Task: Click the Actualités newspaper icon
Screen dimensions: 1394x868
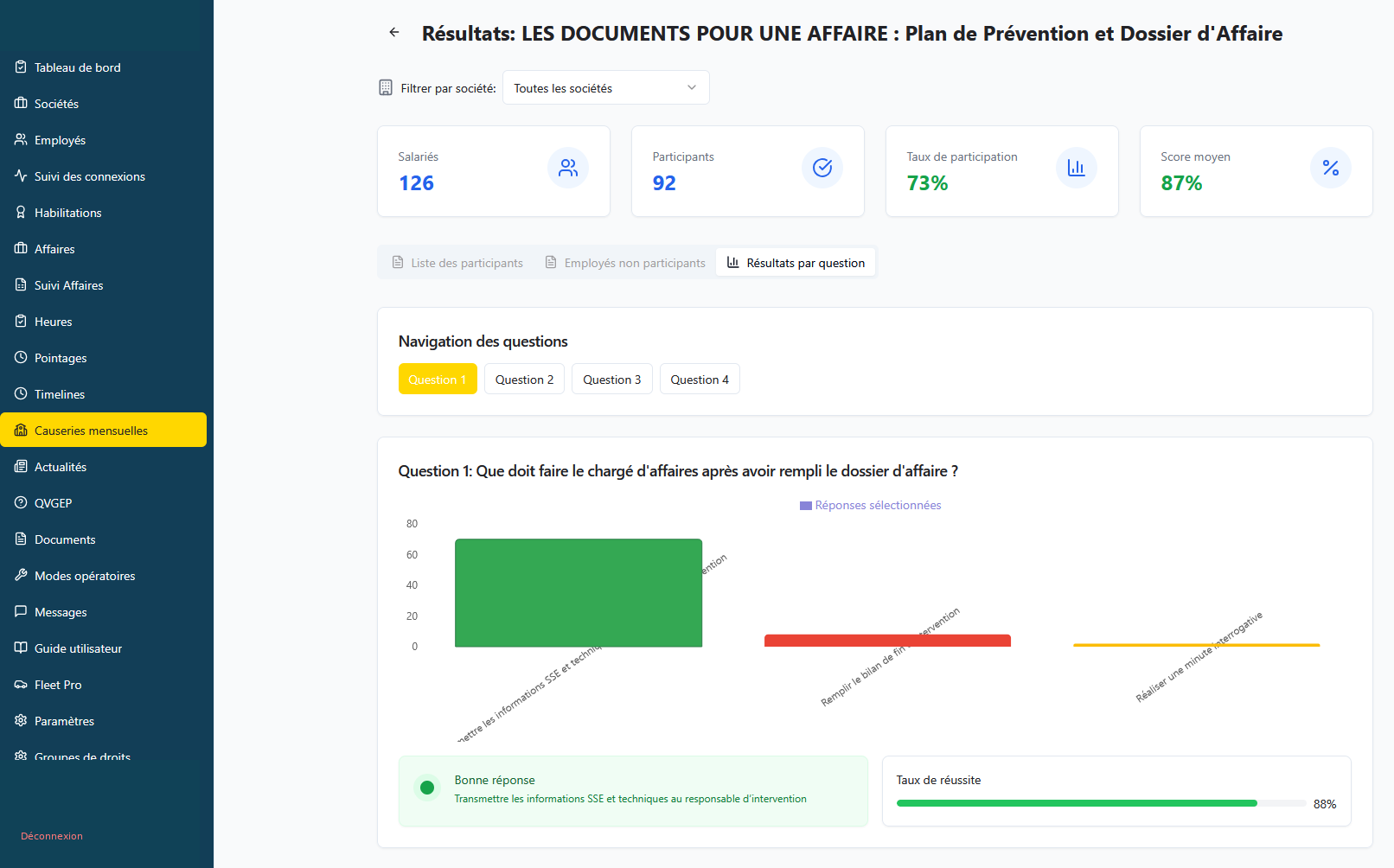Action: 21,466
